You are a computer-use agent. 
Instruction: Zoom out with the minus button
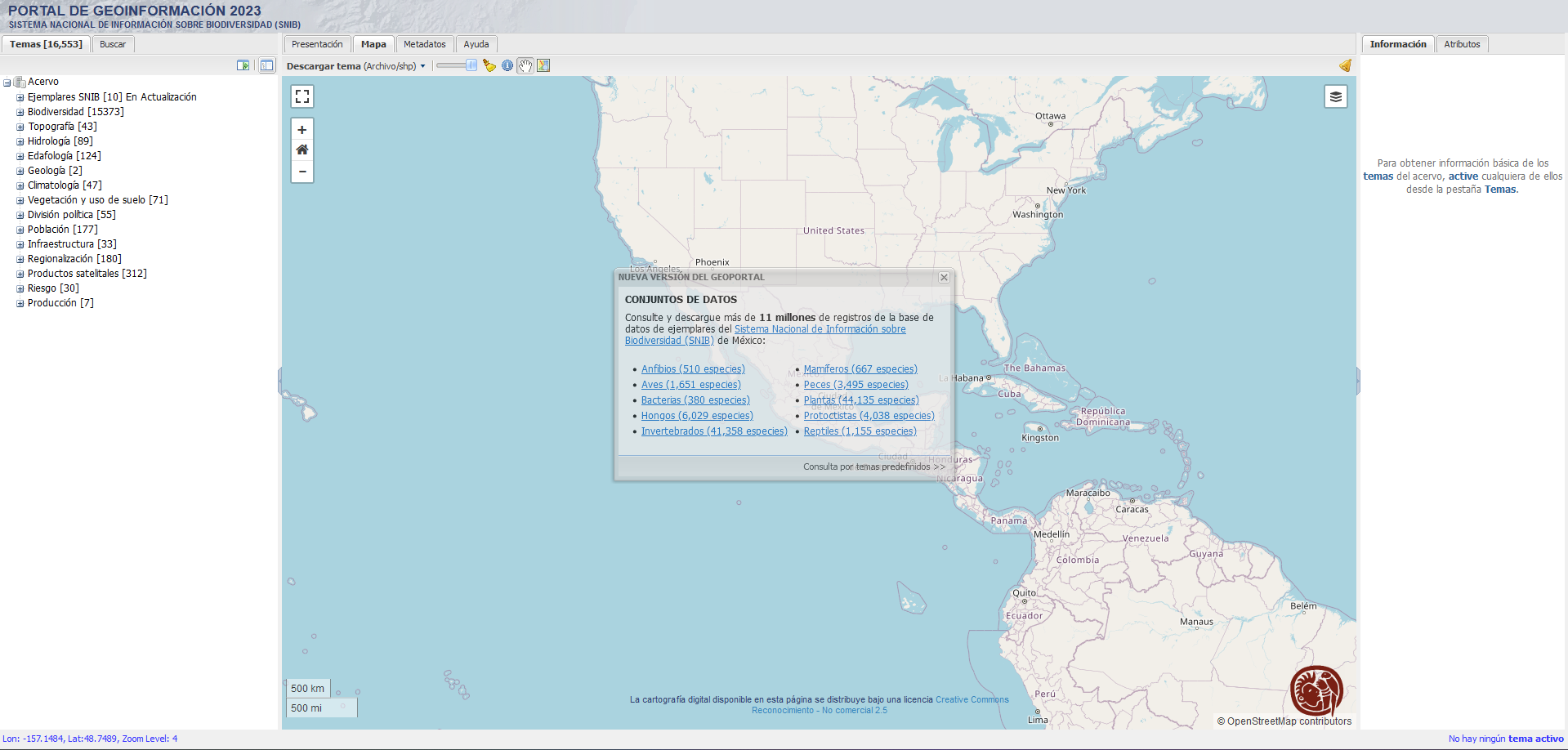click(302, 172)
